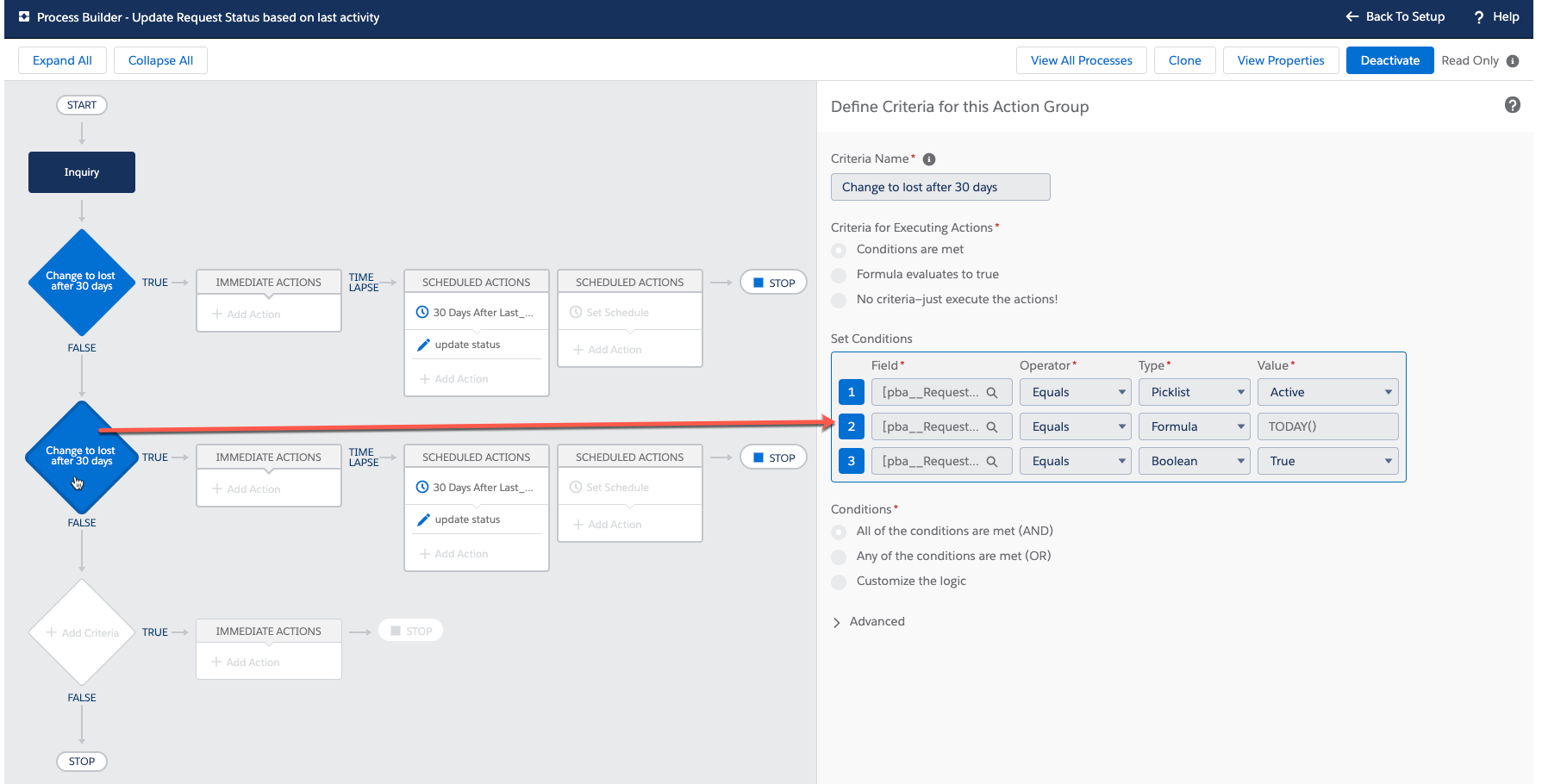Image resolution: width=1542 pixels, height=784 pixels.
Task: Click the help question mark in the criteria panel
Action: point(1513,104)
